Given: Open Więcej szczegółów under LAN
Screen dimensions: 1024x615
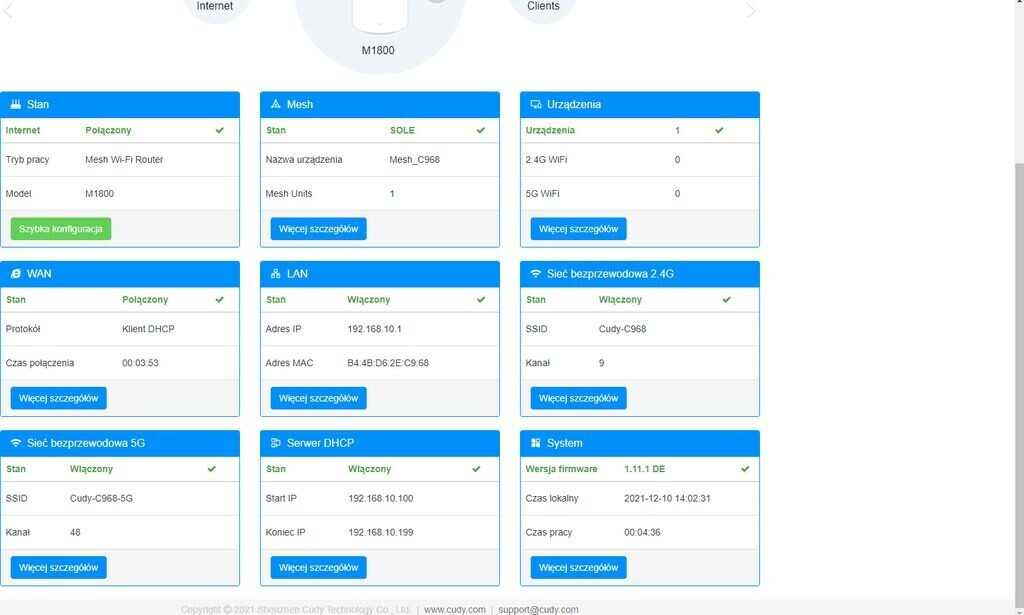Looking at the screenshot, I should point(318,398).
